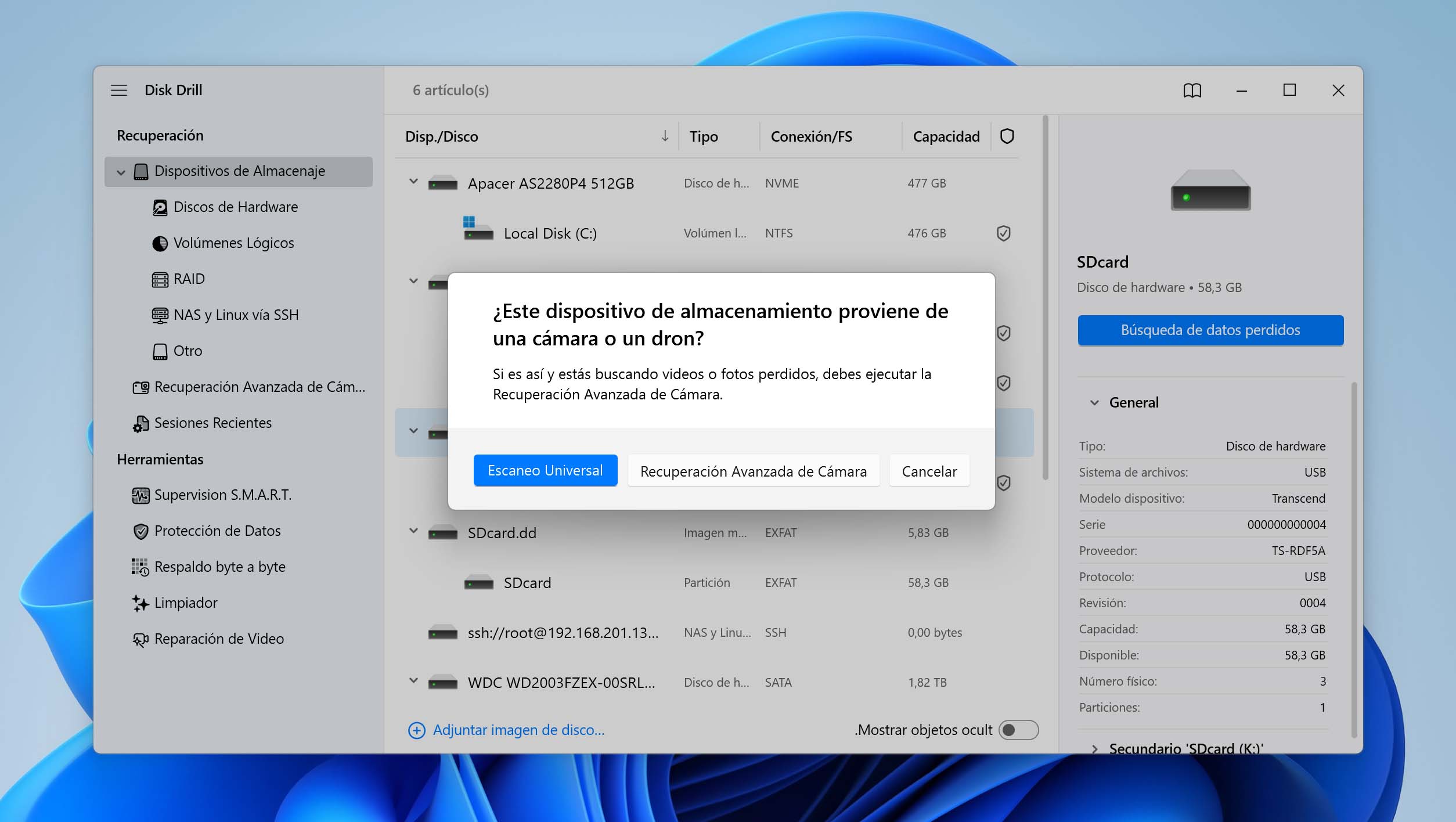Click the Serie value 000000000004

[x=1286, y=525]
